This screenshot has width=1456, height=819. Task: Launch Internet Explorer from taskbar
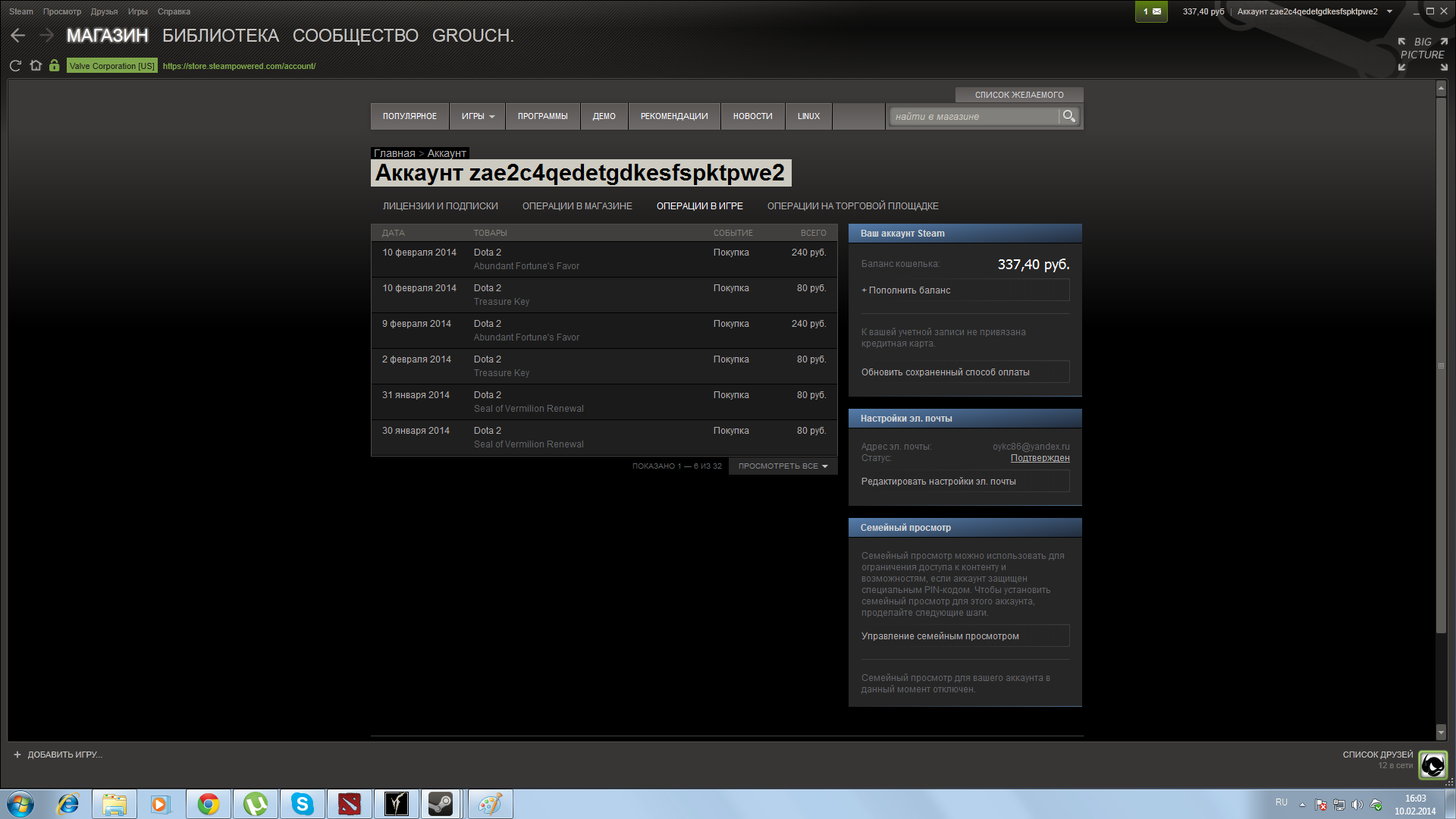pos(68,804)
